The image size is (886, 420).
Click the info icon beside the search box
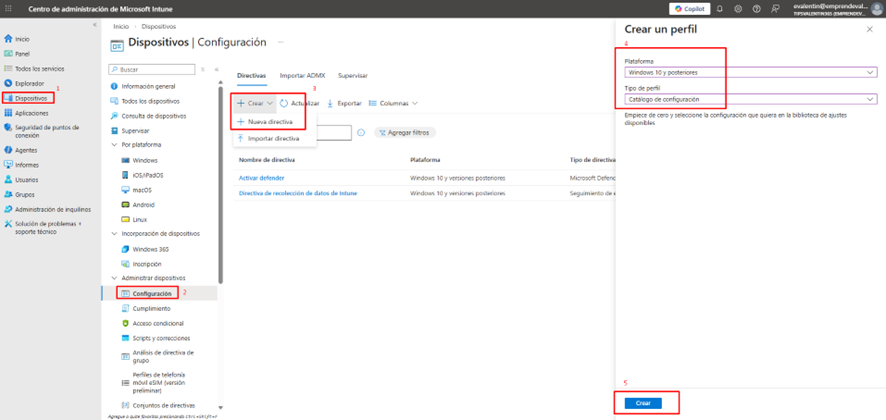361,132
